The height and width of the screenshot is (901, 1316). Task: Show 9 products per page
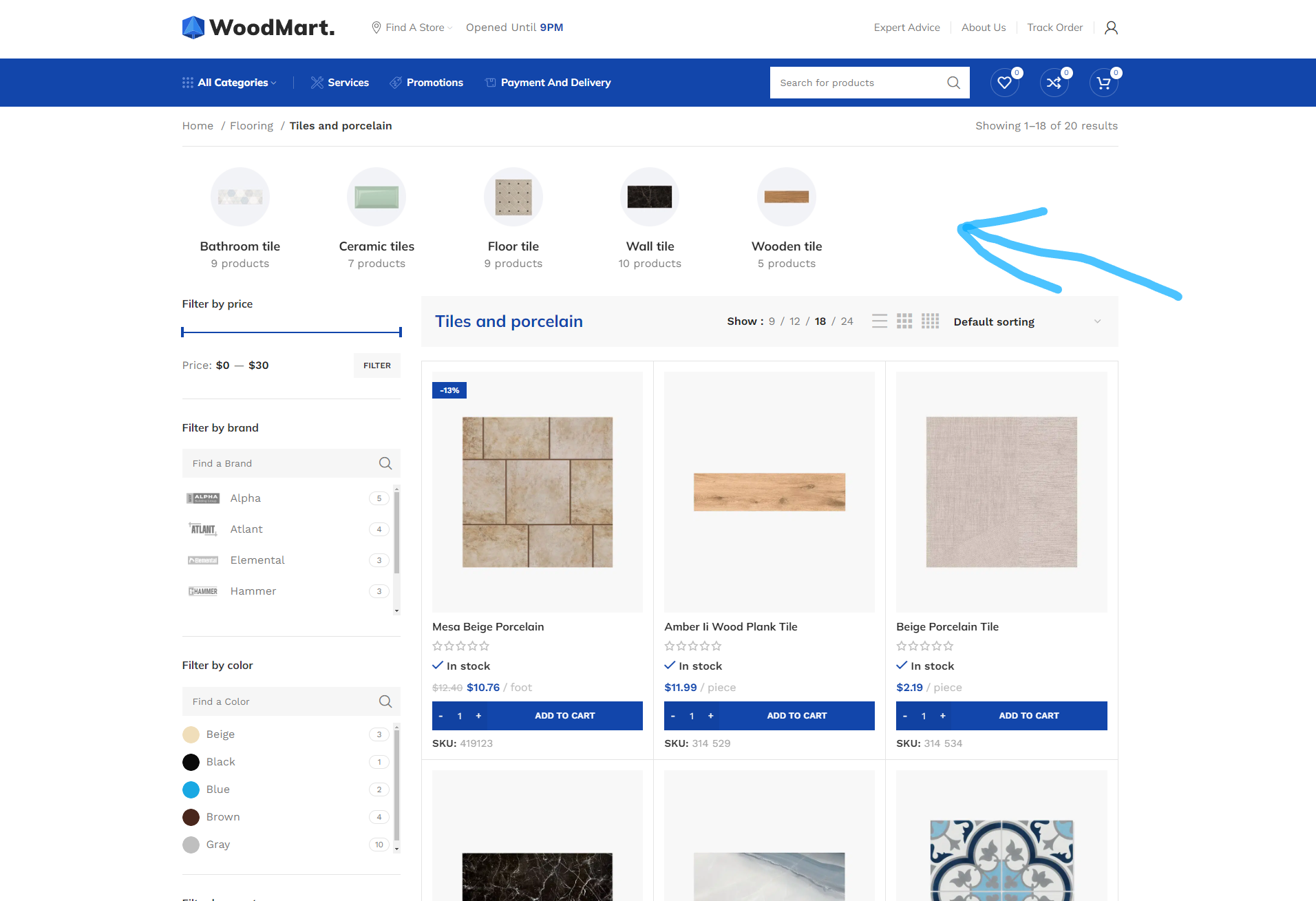click(x=772, y=321)
